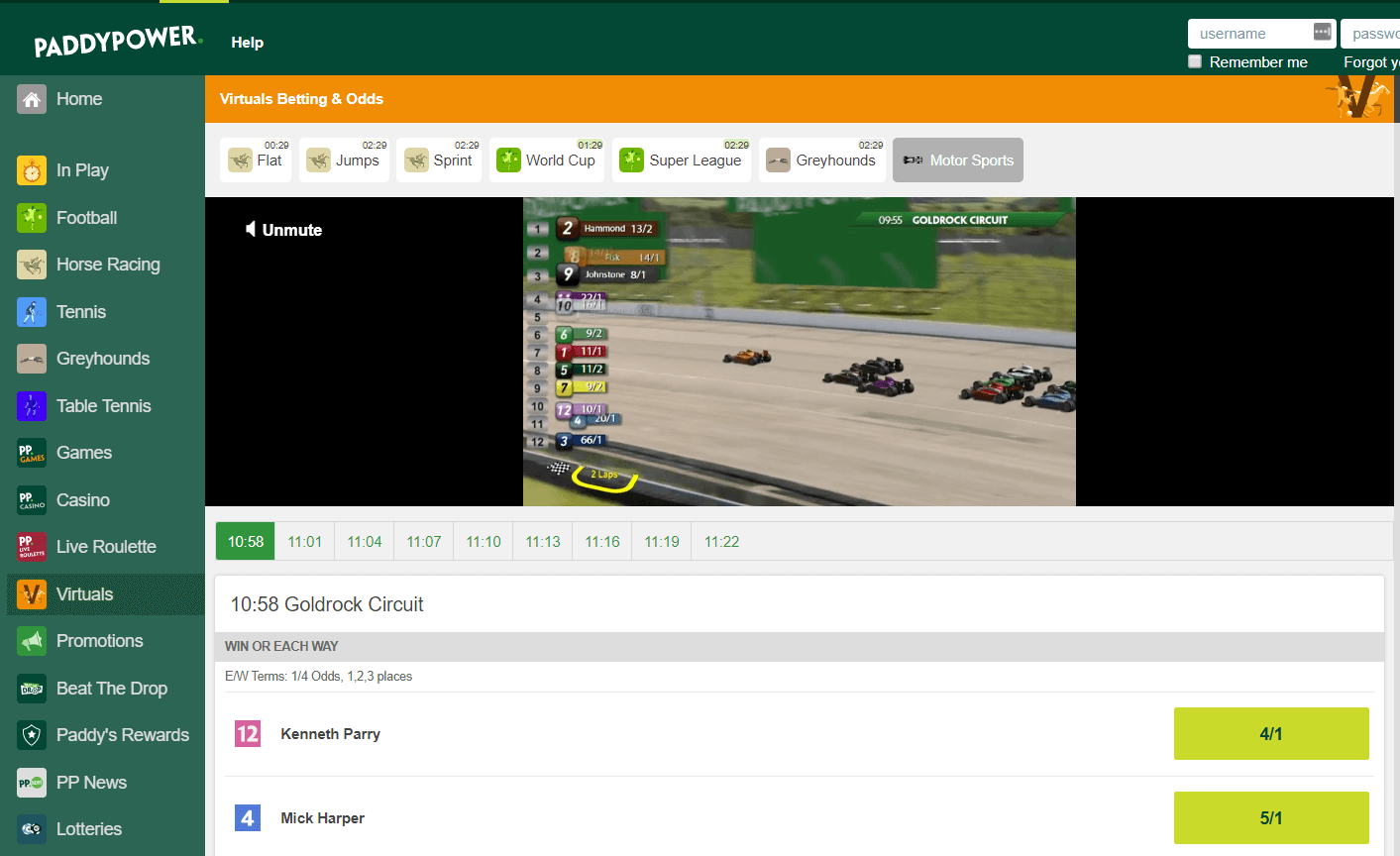The width and height of the screenshot is (1400, 856).
Task: Open the Lotteries icon
Action: coord(32,829)
